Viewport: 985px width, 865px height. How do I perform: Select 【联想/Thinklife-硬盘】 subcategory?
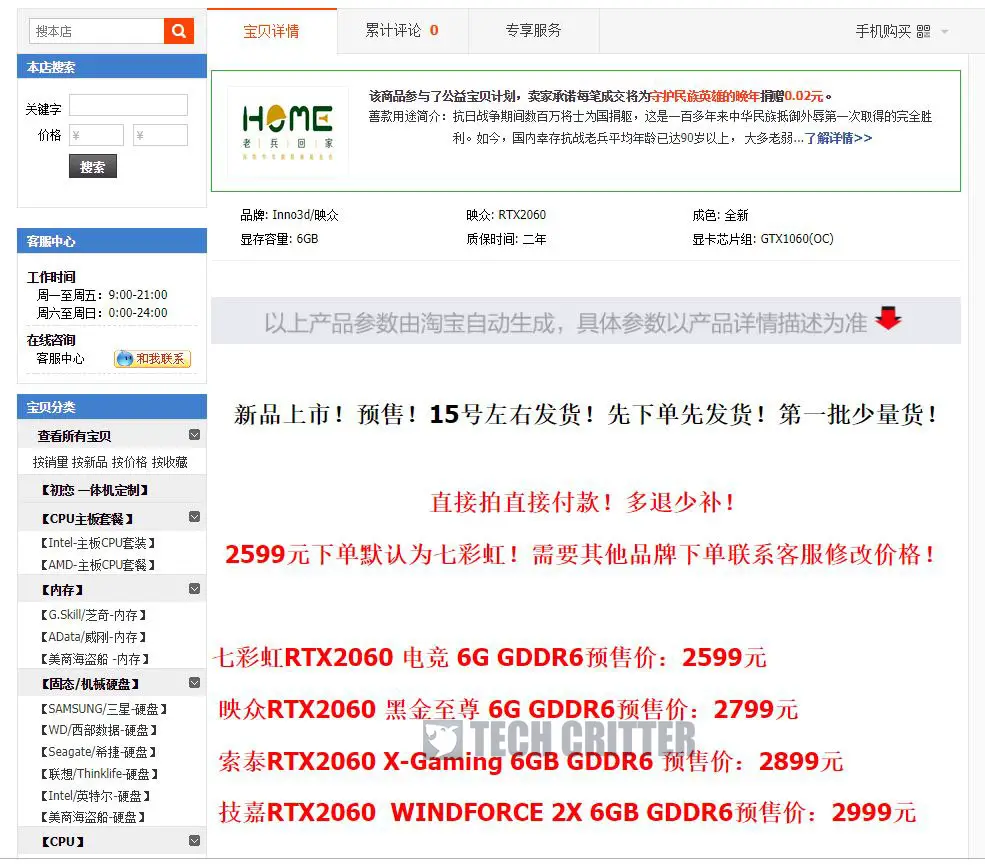[99, 774]
